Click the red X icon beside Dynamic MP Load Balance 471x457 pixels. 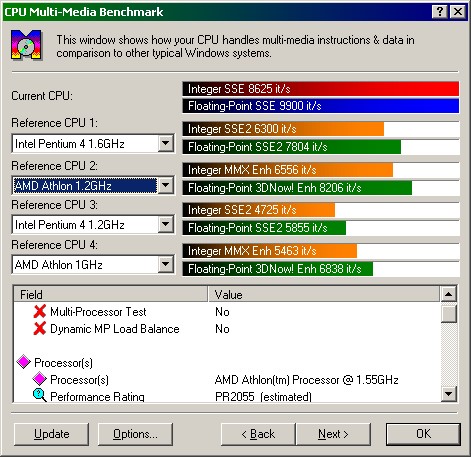point(40,329)
